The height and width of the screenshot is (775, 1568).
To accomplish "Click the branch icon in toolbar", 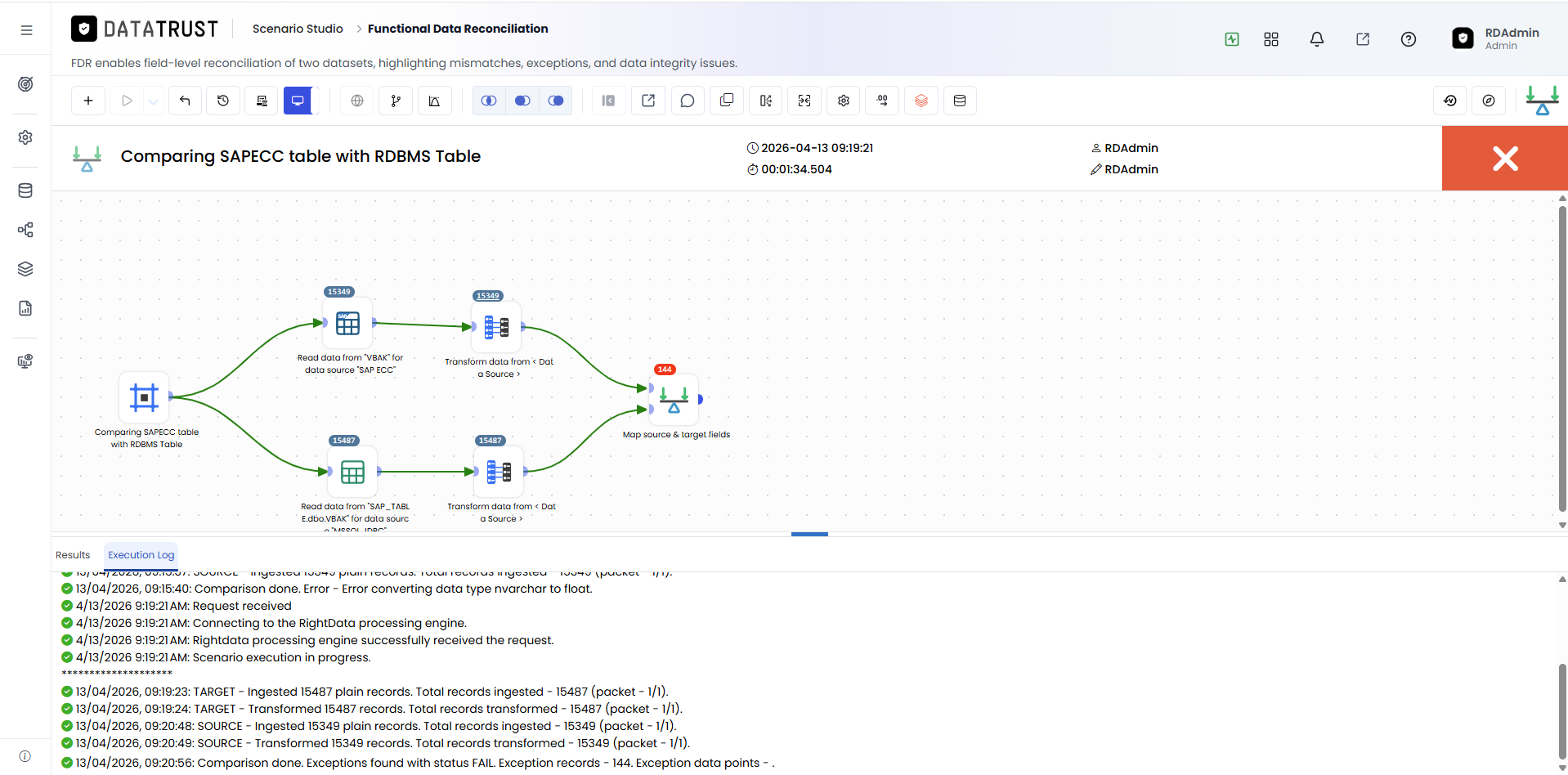I will point(396,101).
